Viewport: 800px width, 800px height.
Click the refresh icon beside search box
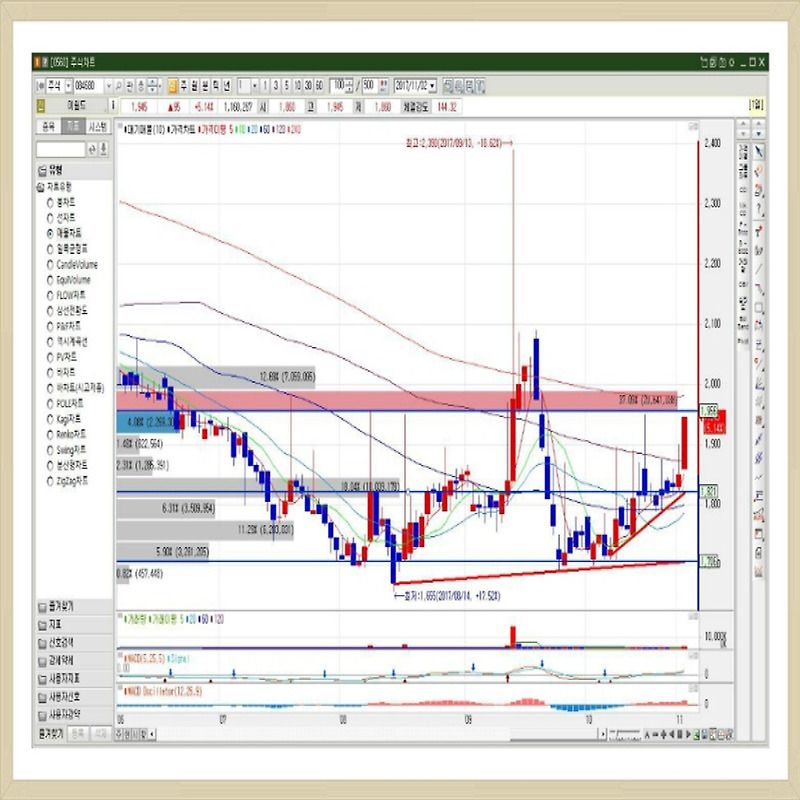[x=92, y=149]
